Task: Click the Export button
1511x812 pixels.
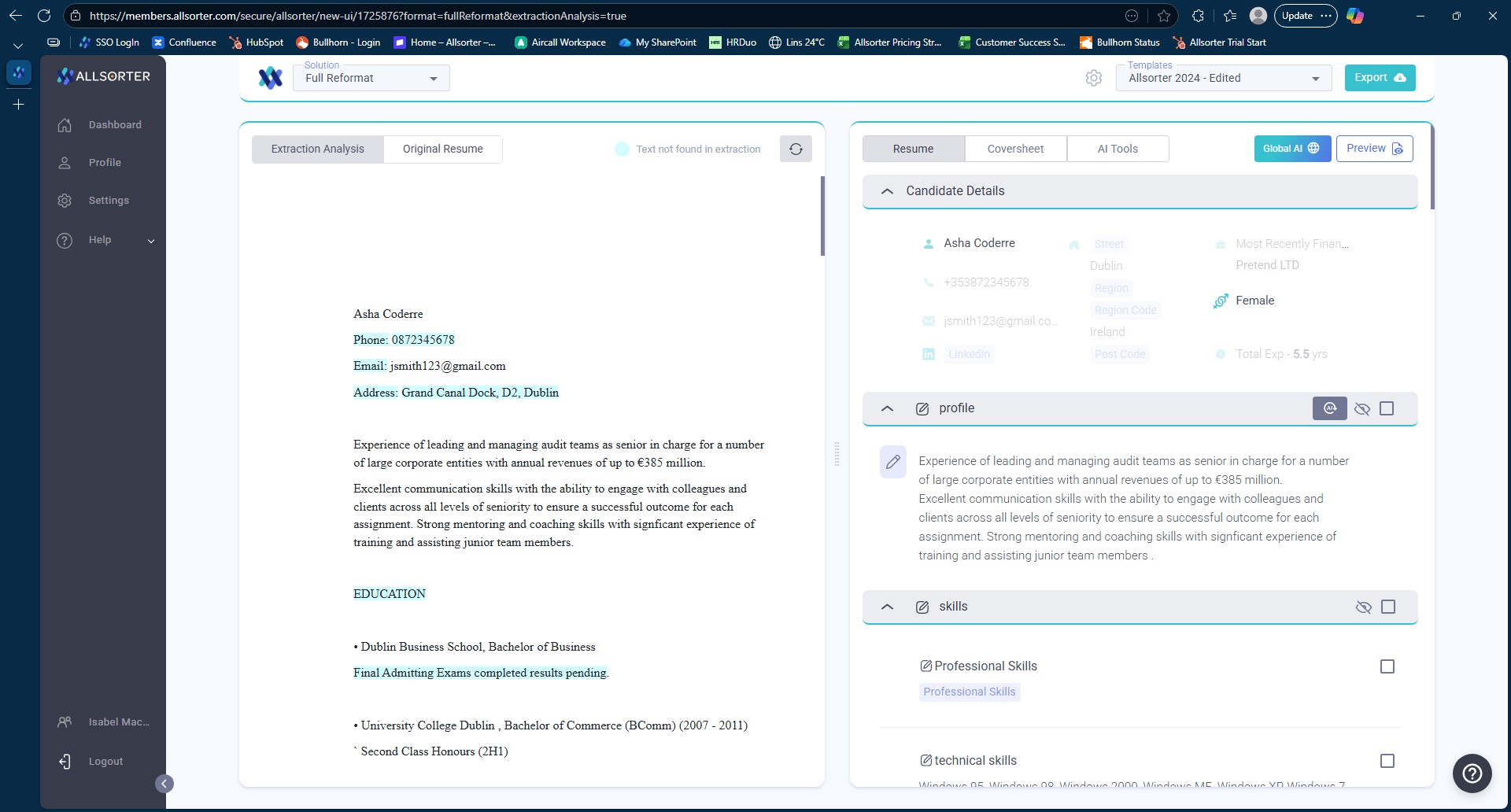Action: (1380, 78)
